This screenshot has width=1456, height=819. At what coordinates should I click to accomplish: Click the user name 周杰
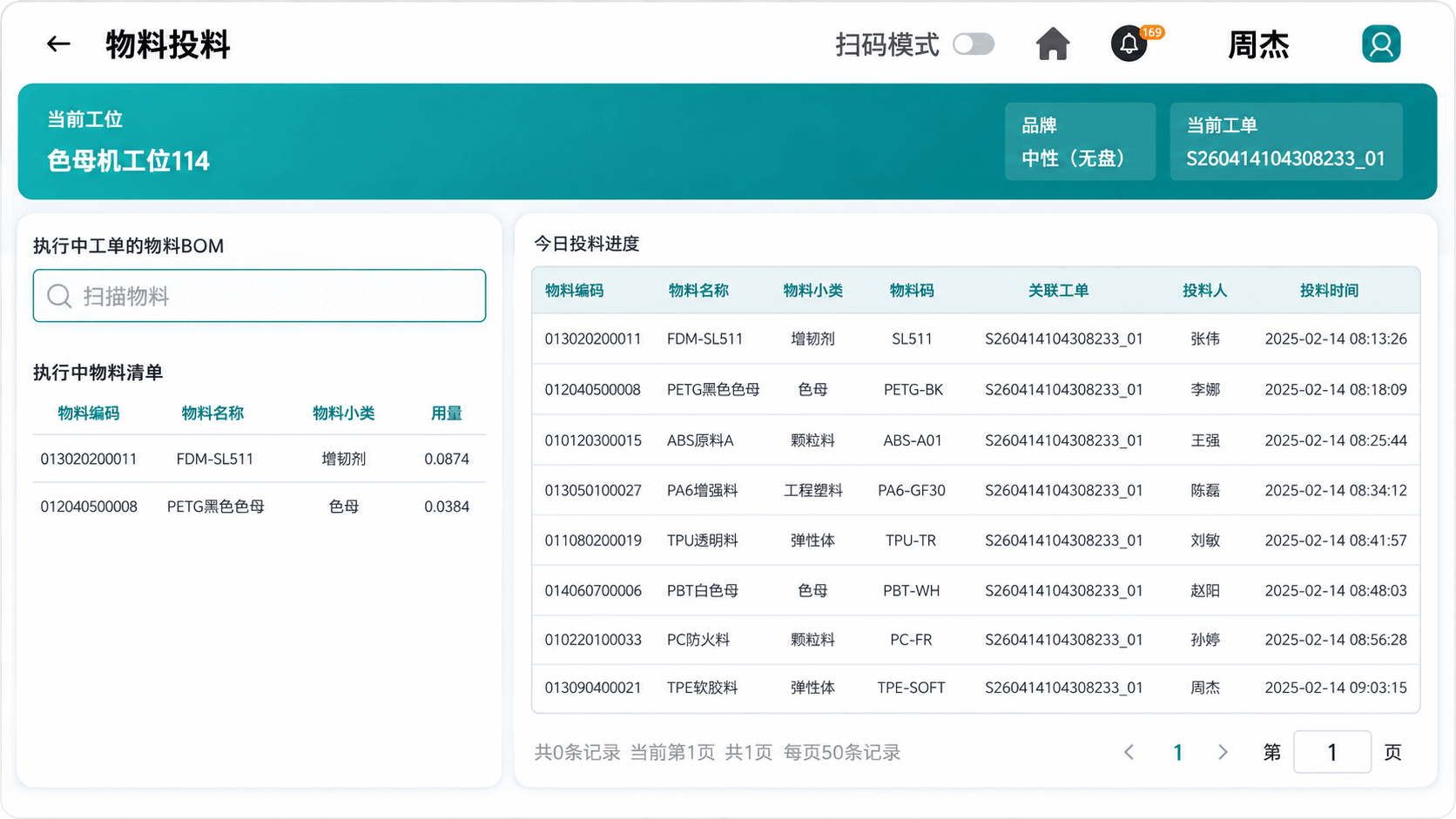click(x=1258, y=44)
